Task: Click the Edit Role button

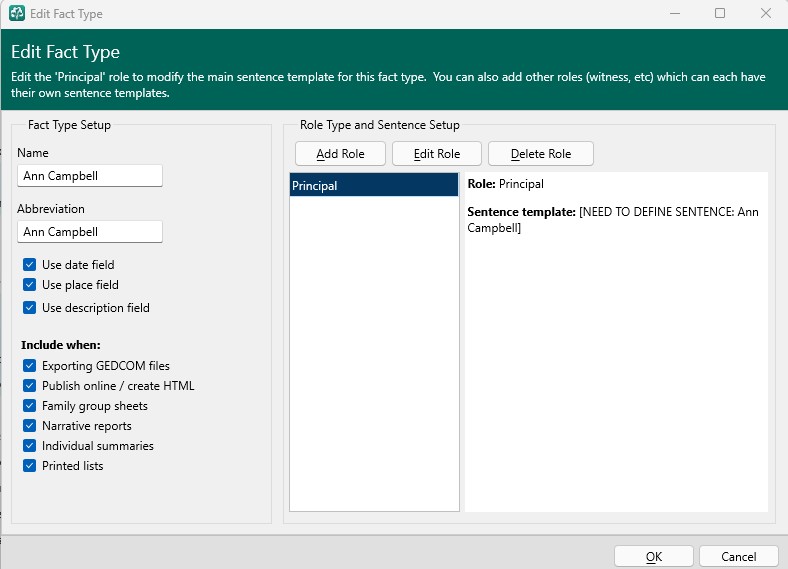Action: pos(436,154)
